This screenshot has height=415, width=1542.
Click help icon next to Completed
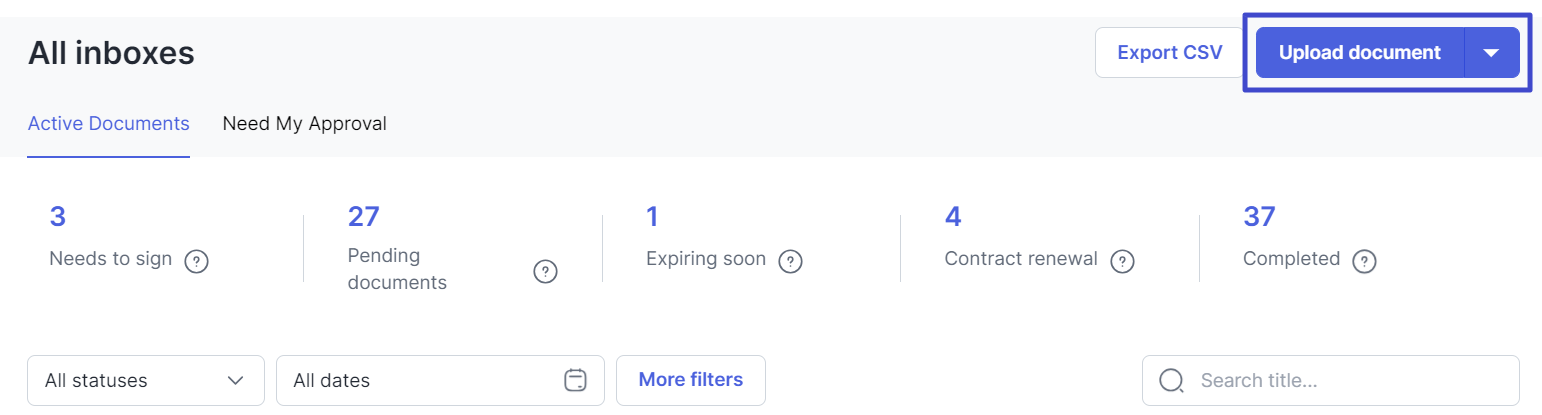pyautogui.click(x=1364, y=261)
